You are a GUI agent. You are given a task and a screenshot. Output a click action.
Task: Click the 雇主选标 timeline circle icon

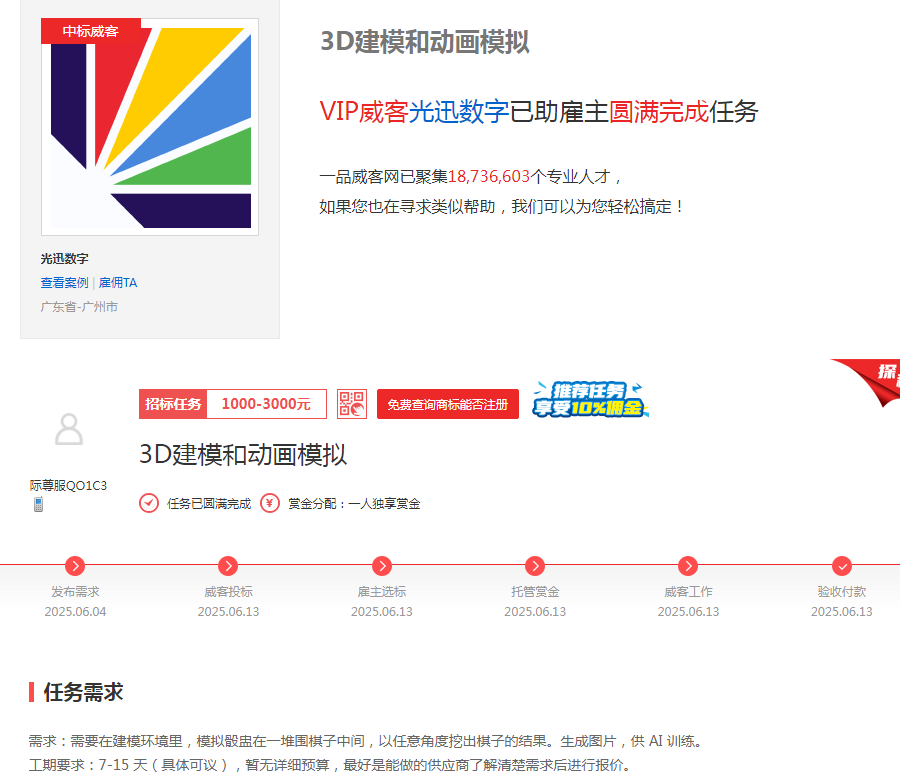(x=382, y=564)
